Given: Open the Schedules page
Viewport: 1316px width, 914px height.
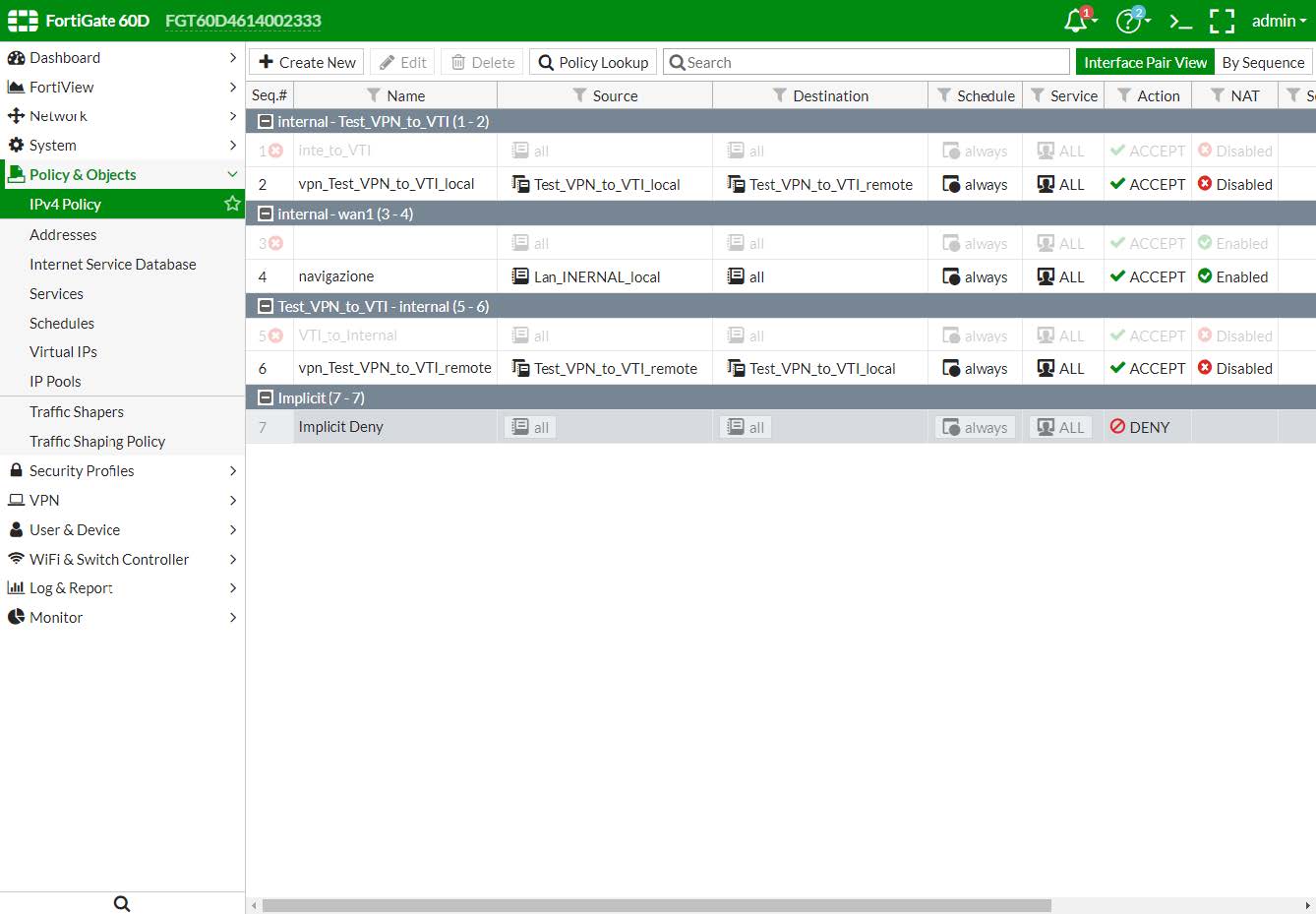Looking at the screenshot, I should [x=62, y=323].
